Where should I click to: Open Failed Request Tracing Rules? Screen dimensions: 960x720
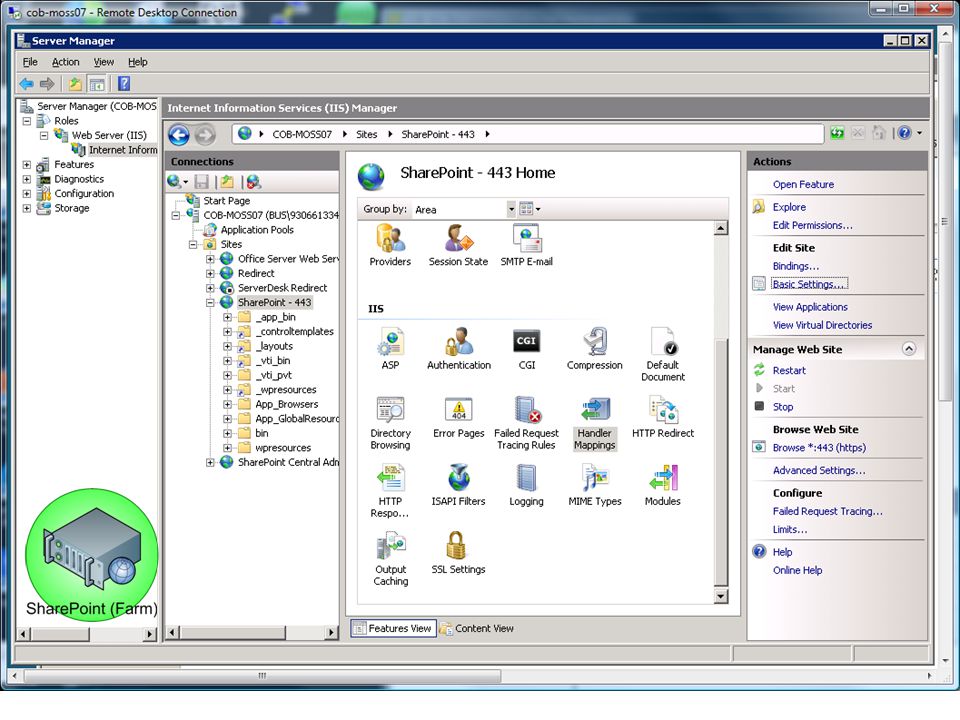[527, 423]
